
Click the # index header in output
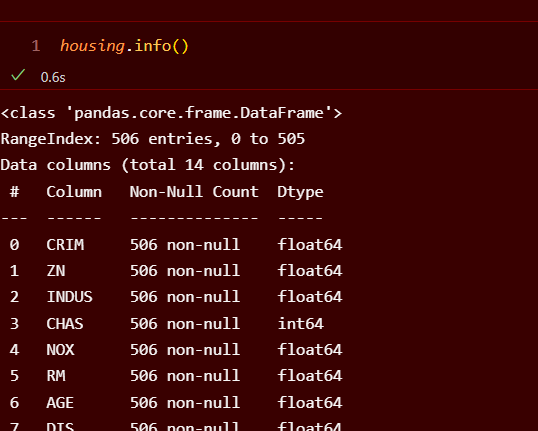tap(14, 192)
